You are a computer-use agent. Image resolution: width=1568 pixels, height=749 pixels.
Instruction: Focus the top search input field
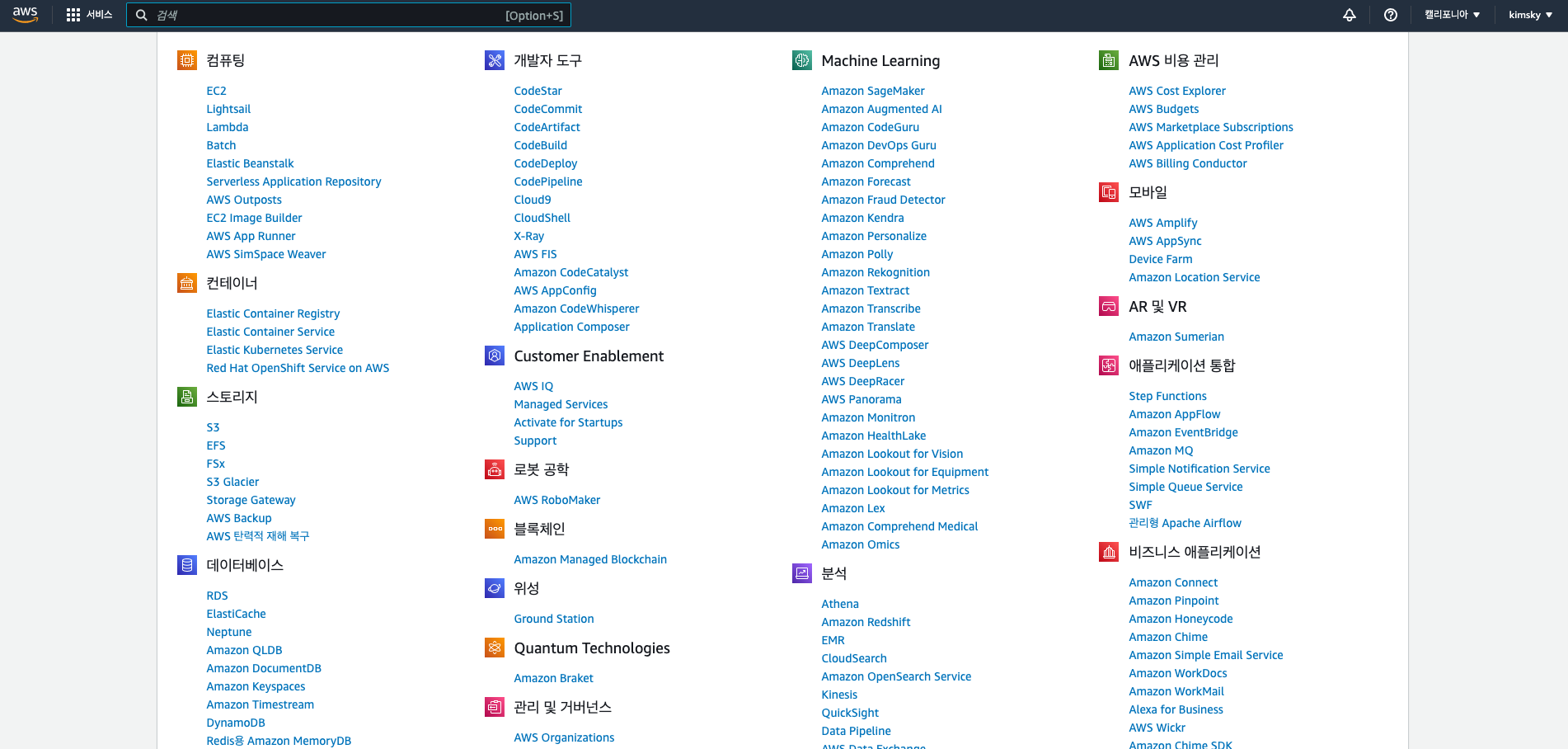click(x=349, y=15)
